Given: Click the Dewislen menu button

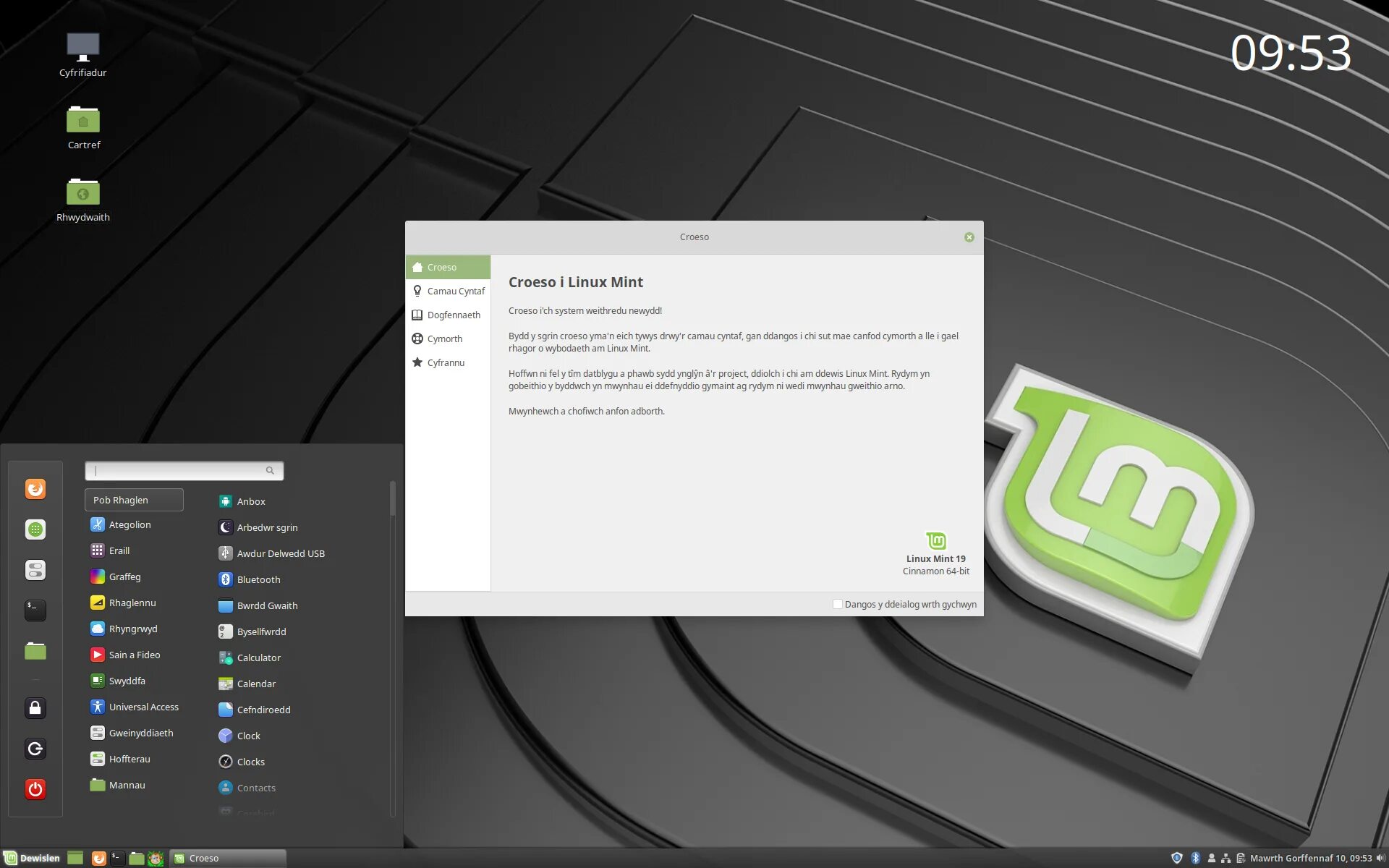Looking at the screenshot, I should tap(32, 858).
